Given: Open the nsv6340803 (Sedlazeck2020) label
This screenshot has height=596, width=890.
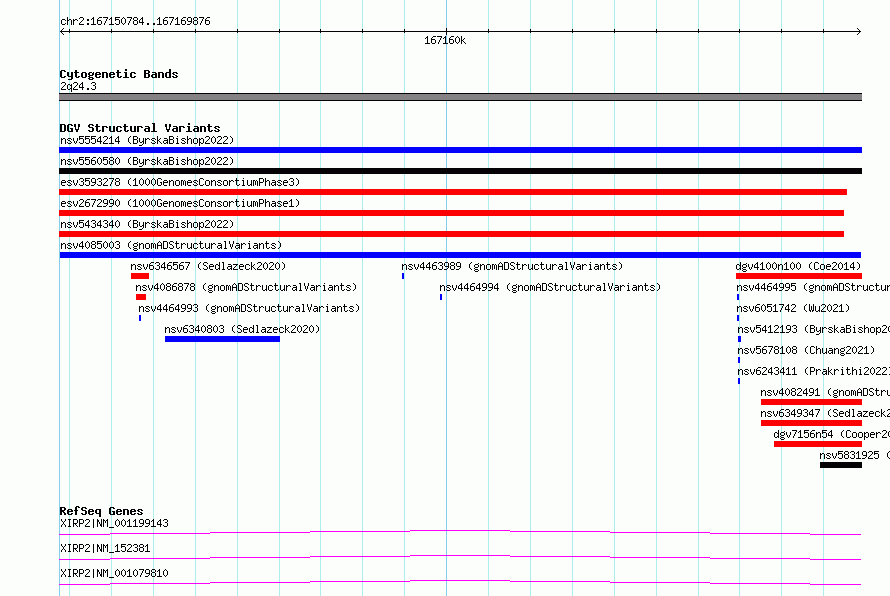Looking at the screenshot, I should pos(242,329).
